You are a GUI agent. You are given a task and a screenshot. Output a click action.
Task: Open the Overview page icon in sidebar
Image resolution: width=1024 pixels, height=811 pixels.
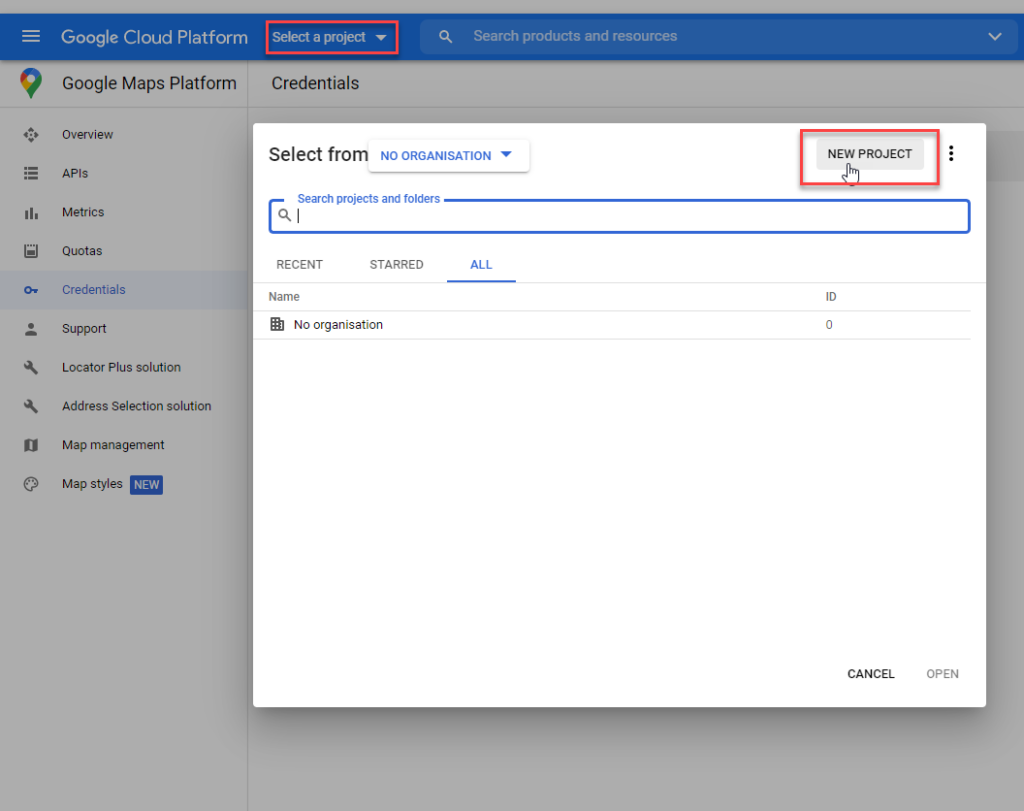[x=31, y=134]
